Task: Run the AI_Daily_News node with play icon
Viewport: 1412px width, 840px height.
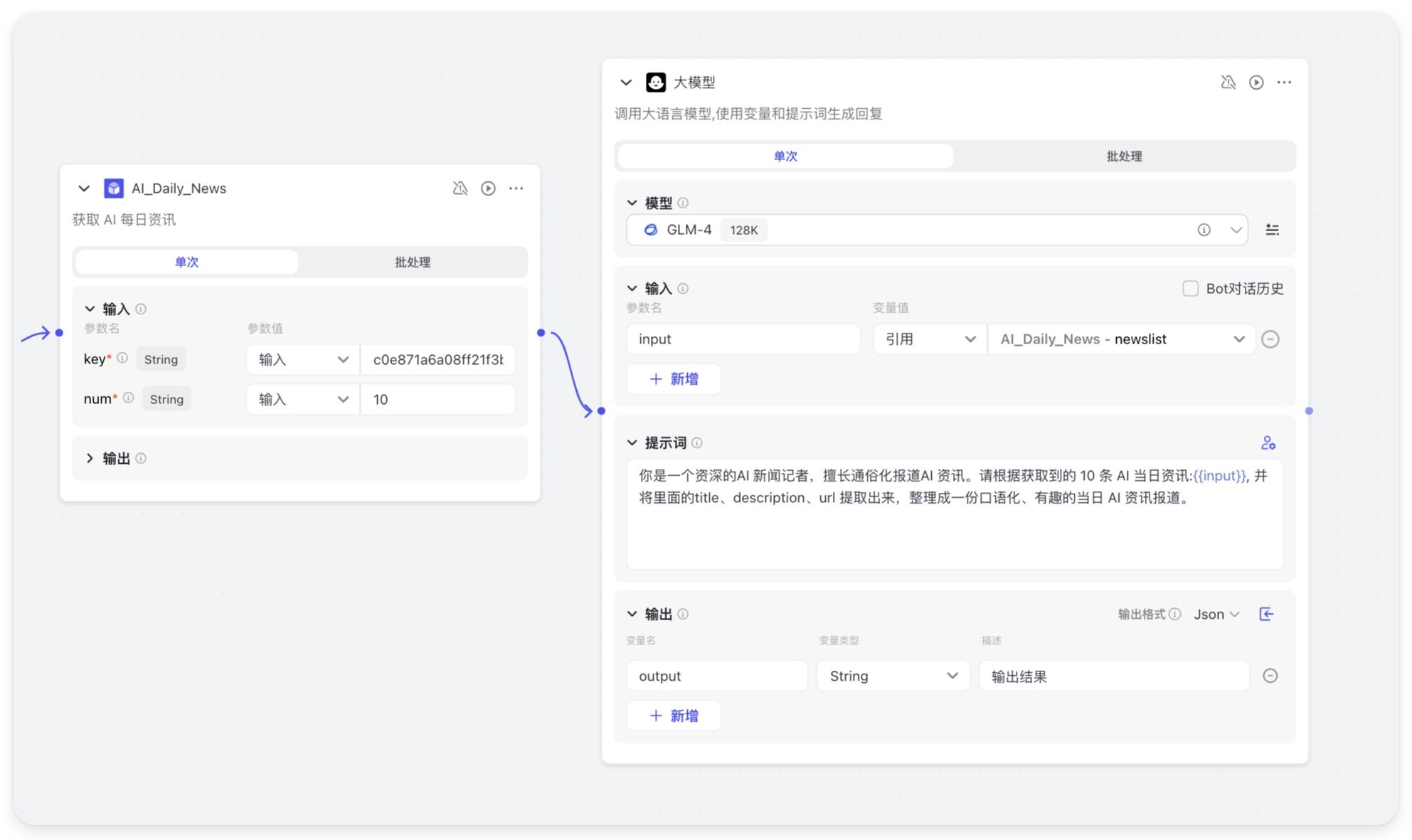Action: point(488,188)
